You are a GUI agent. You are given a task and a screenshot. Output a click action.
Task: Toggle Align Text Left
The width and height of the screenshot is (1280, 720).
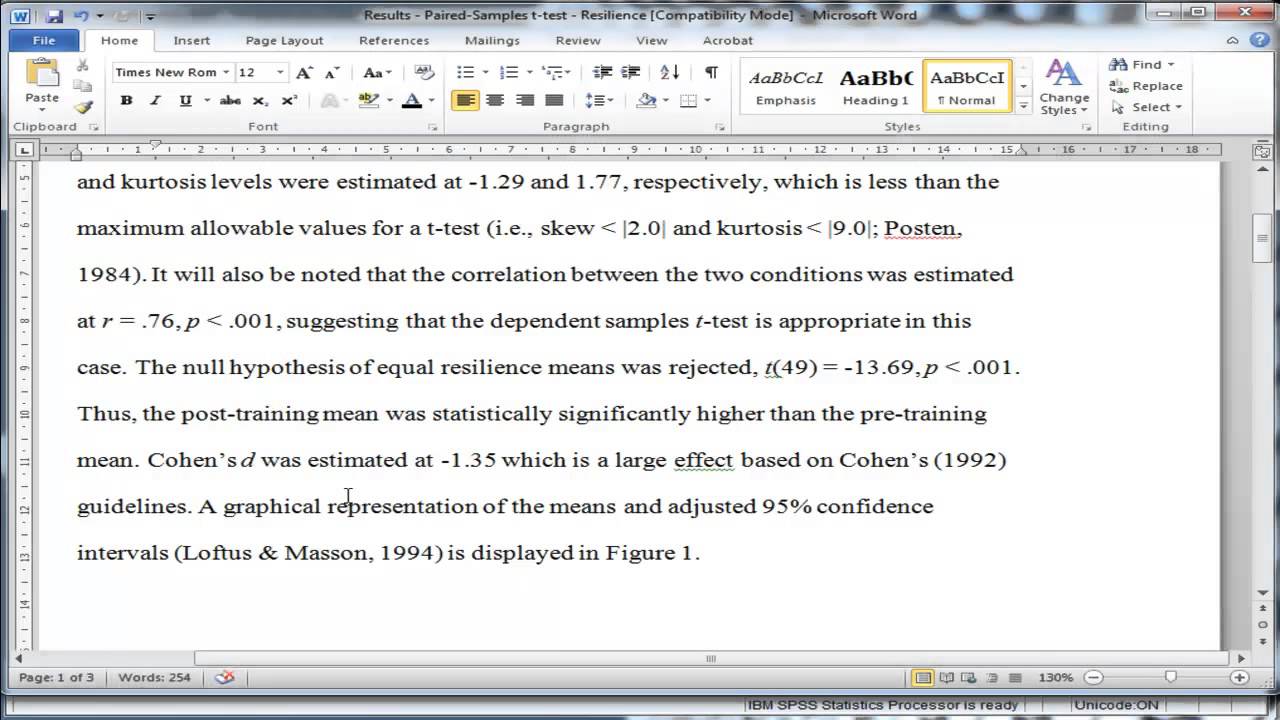pos(465,100)
